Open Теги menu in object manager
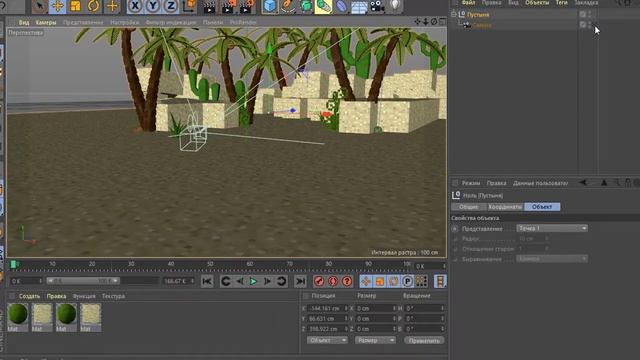The width and height of the screenshot is (640, 360). pyautogui.click(x=561, y=2)
